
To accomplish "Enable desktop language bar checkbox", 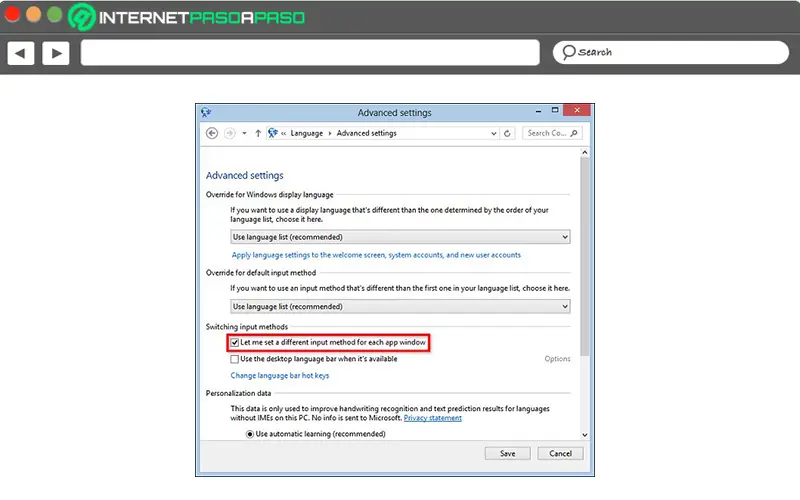I will pyautogui.click(x=235, y=359).
